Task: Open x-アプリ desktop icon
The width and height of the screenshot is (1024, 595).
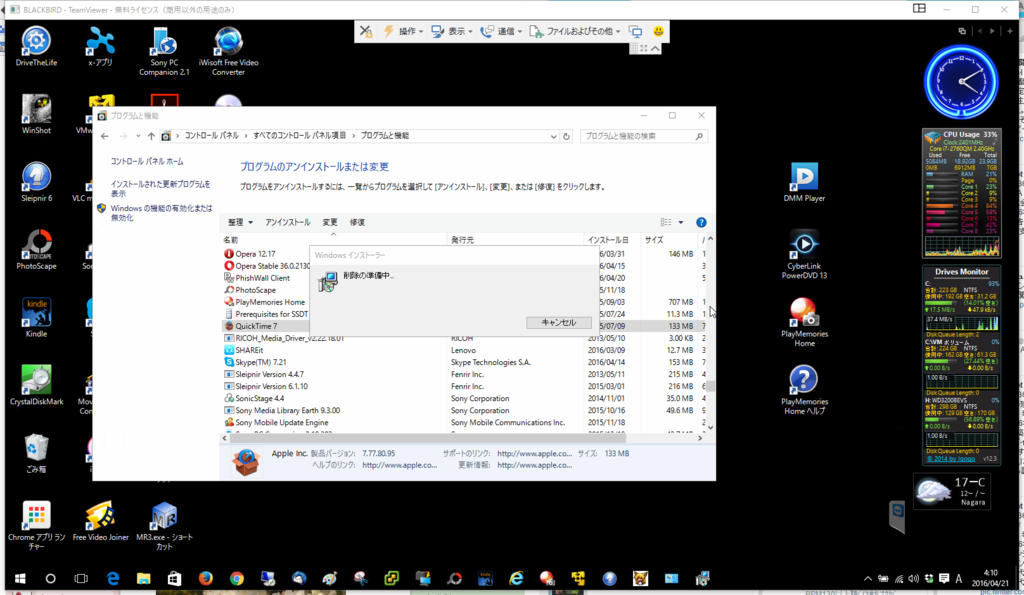Action: (x=100, y=47)
